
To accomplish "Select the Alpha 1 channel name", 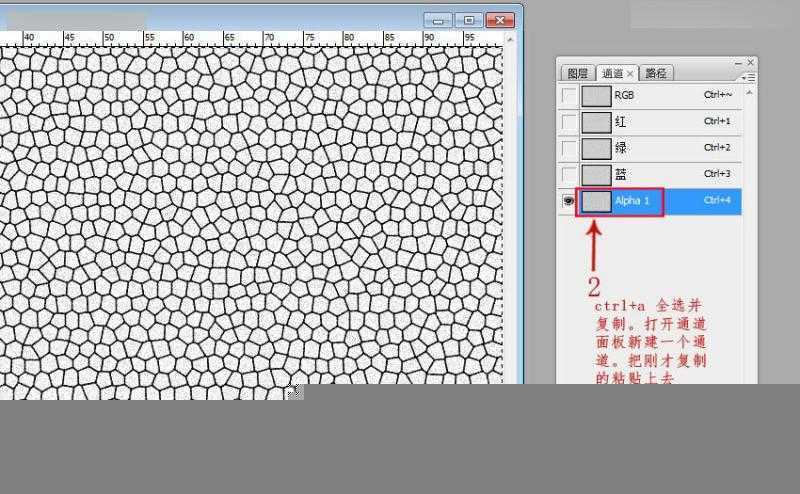I will (632, 201).
